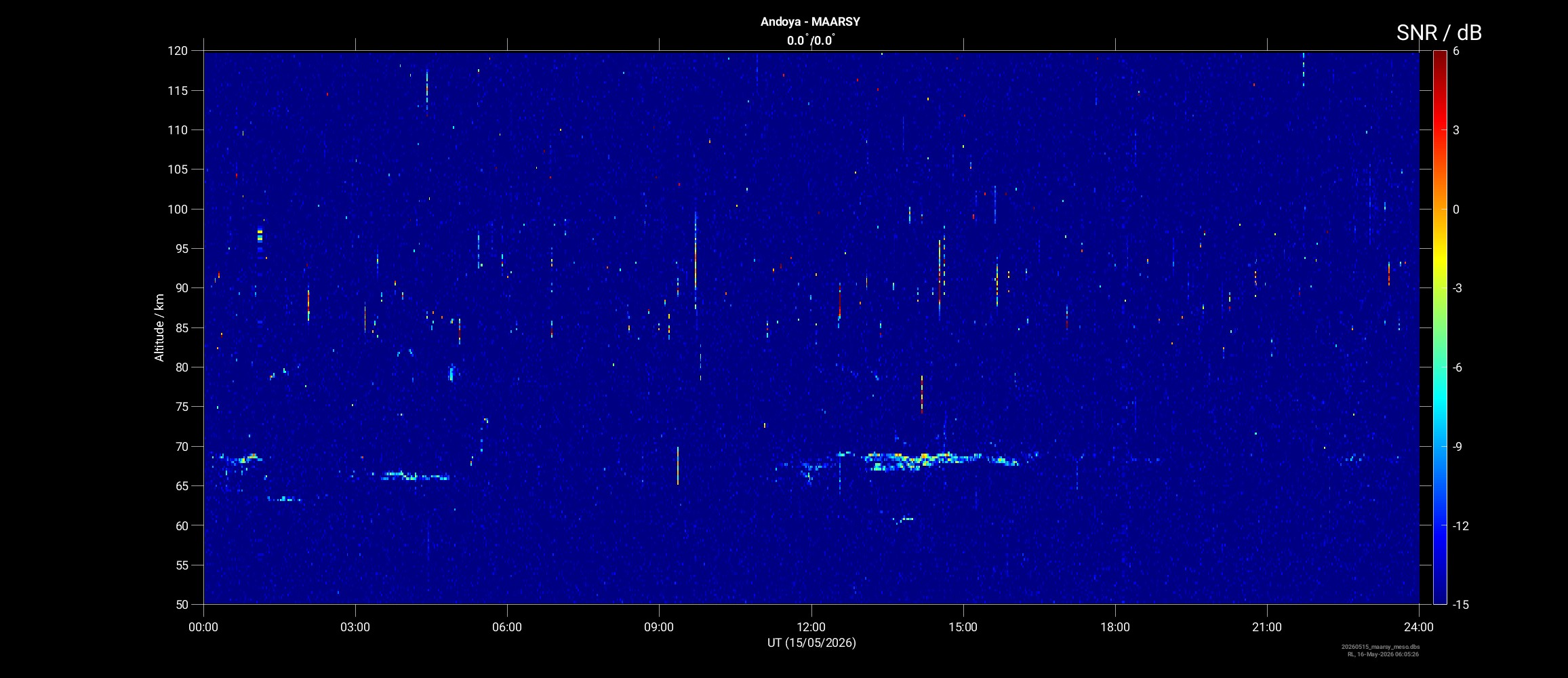Click the SNR / dB colorbar label
1568x678 pixels.
click(1439, 33)
